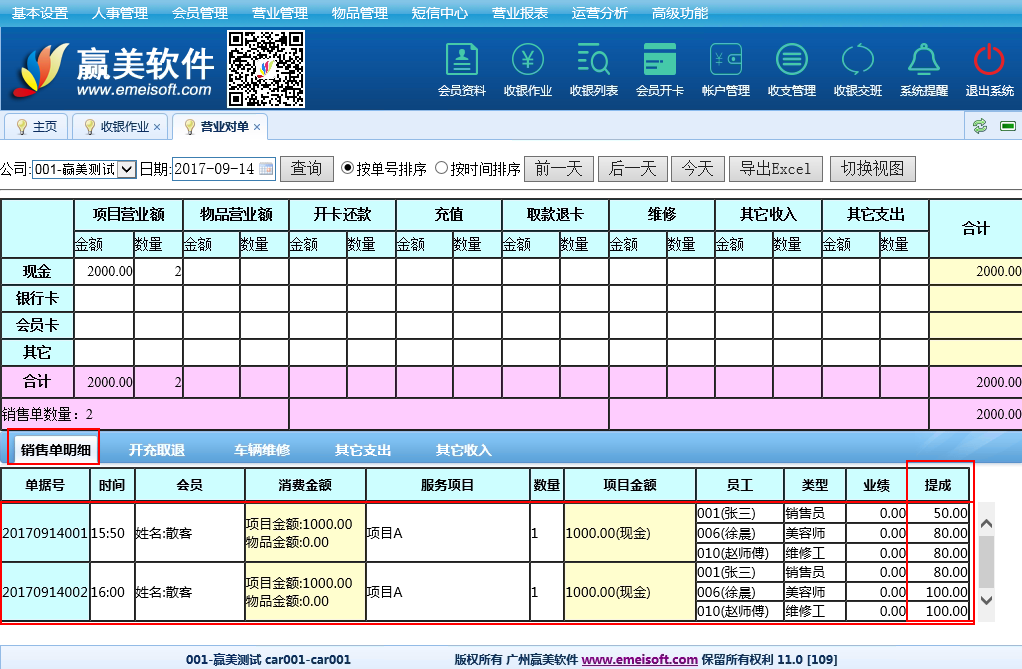This screenshot has width=1022, height=669.
Task: Click the 导出Excel button
Action: [x=775, y=169]
